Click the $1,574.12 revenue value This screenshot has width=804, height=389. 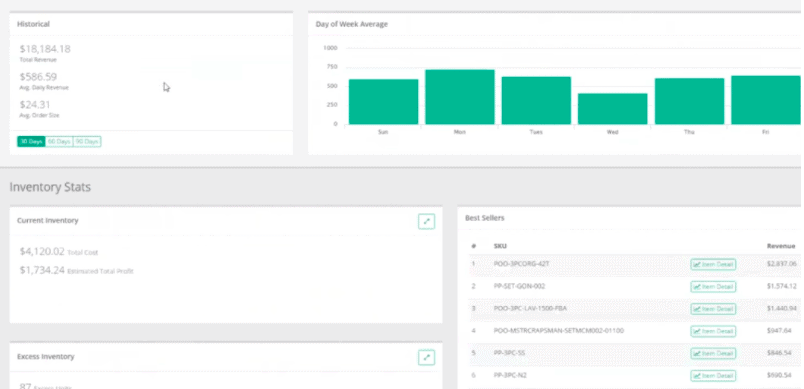coord(781,286)
